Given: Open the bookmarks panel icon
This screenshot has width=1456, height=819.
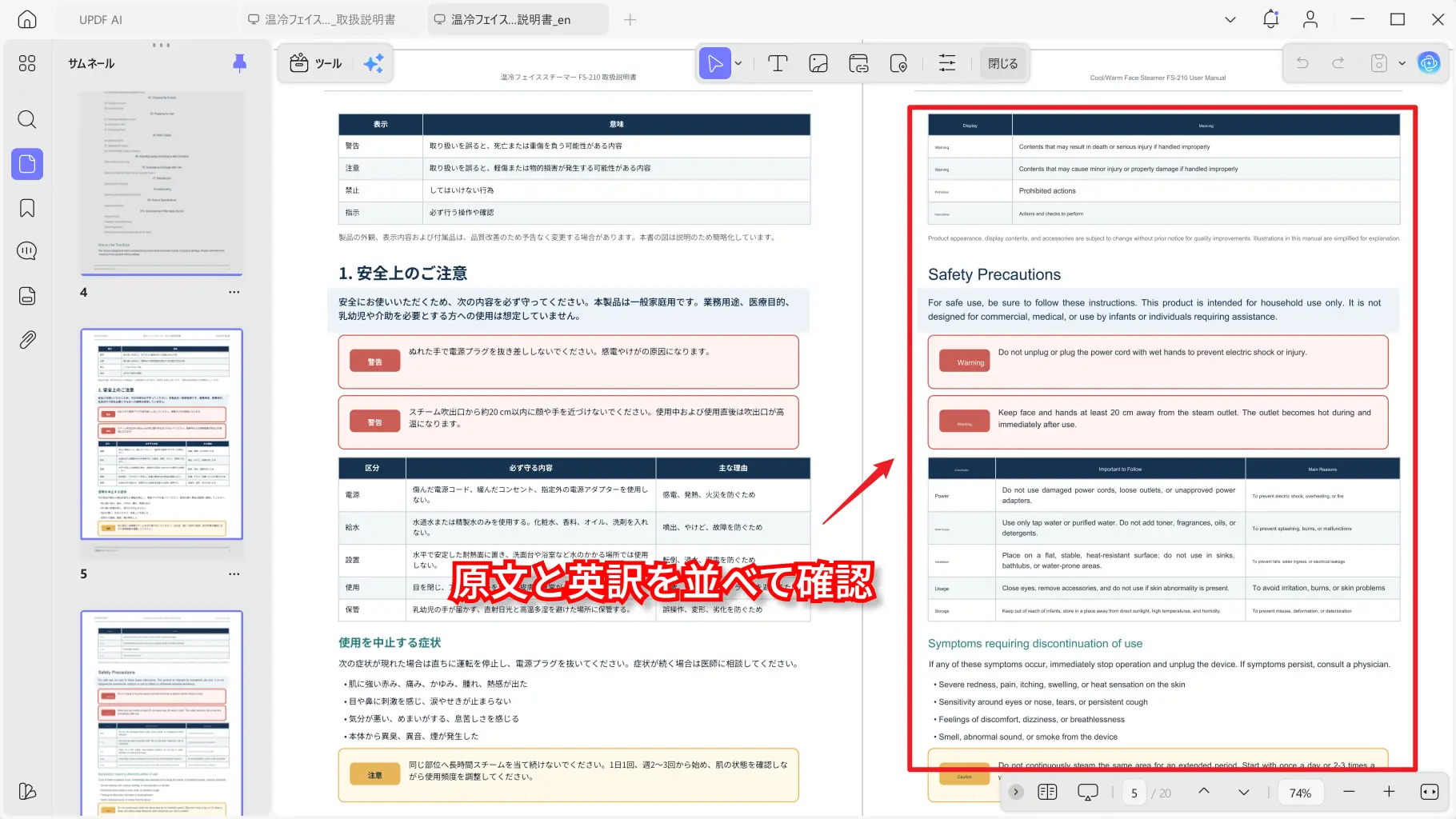Looking at the screenshot, I should click(27, 208).
